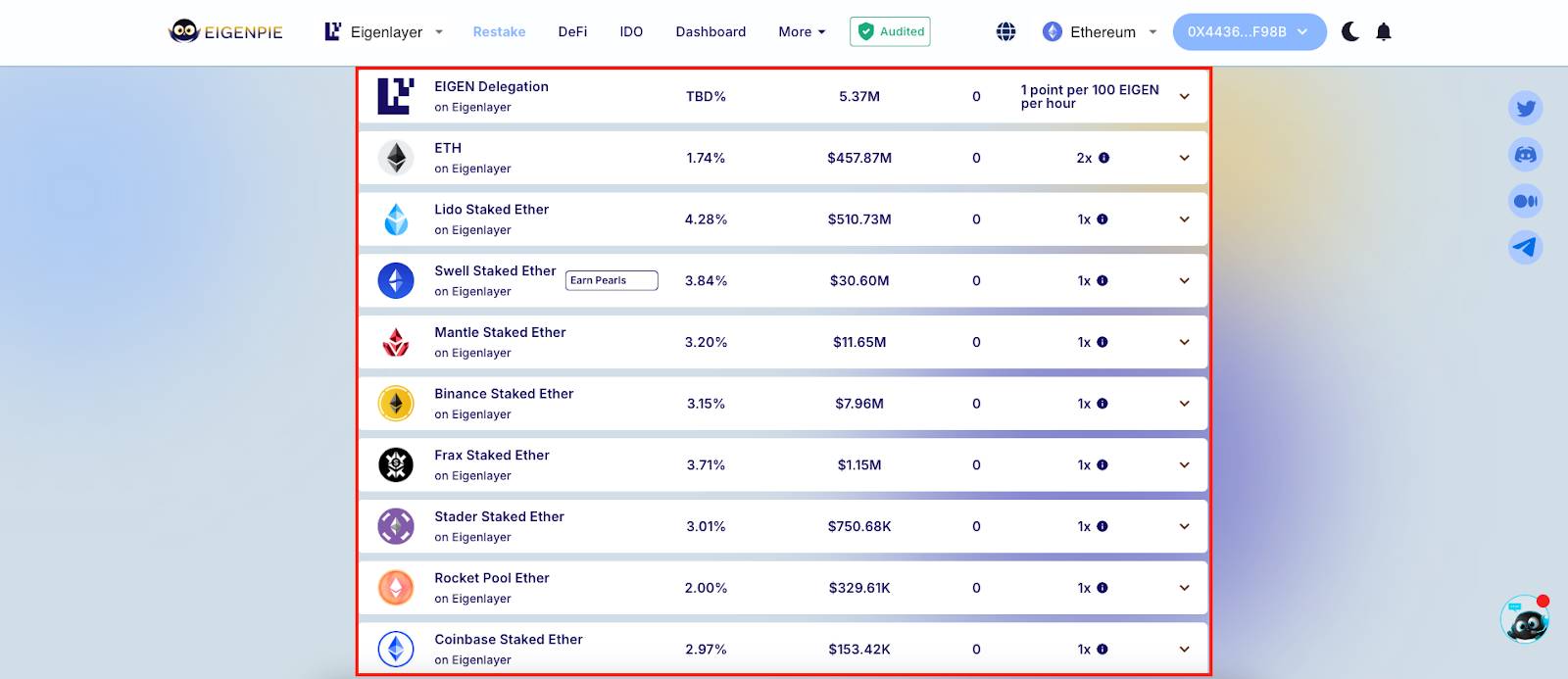1568x679 pixels.
Task: Click the Swell Staked Ether icon
Action: click(x=396, y=280)
